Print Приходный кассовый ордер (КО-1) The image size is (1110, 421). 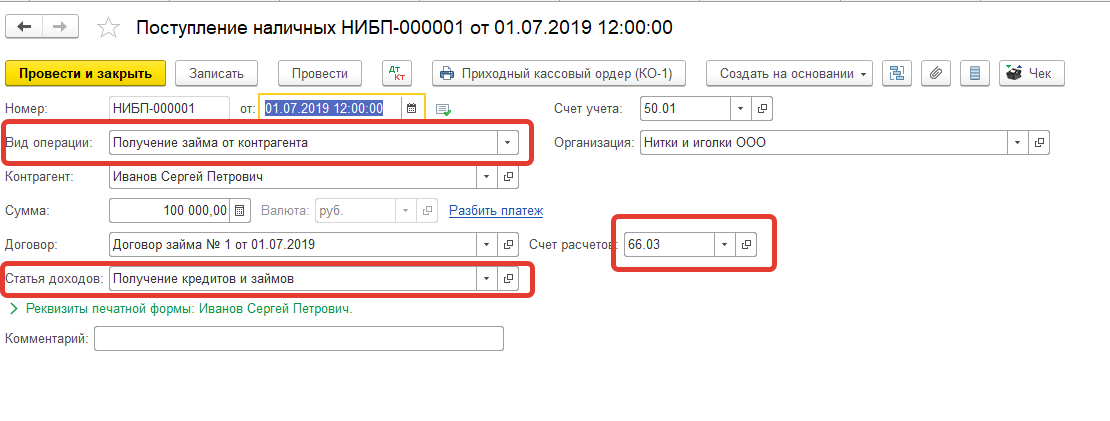[x=559, y=73]
